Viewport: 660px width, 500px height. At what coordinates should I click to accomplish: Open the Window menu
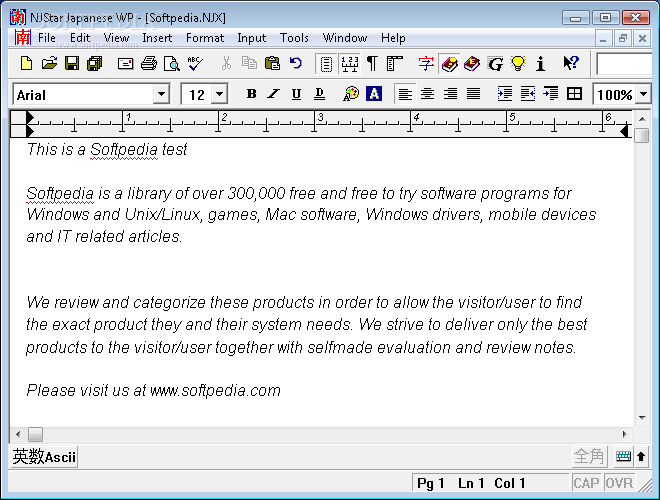click(345, 38)
